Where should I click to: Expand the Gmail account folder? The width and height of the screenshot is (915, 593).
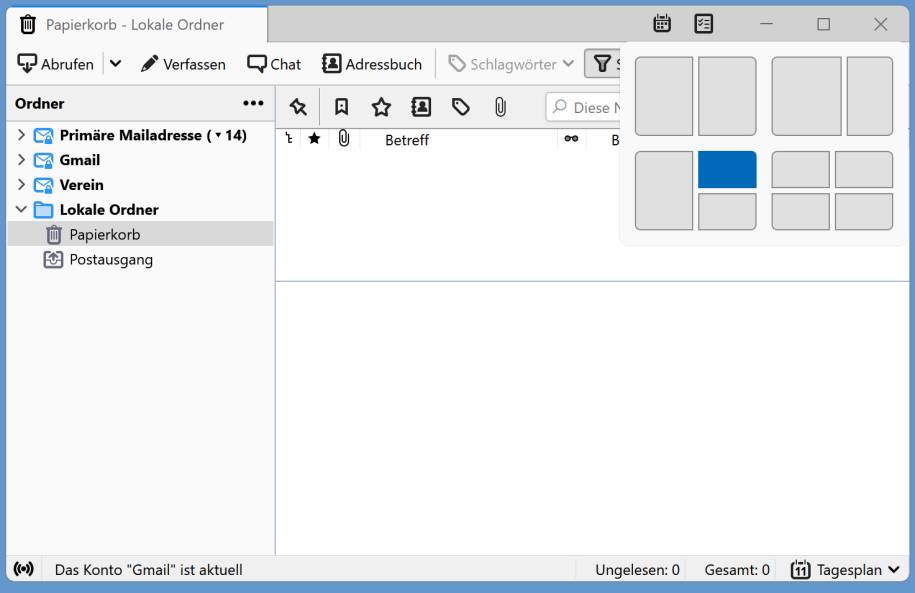pos(22,159)
